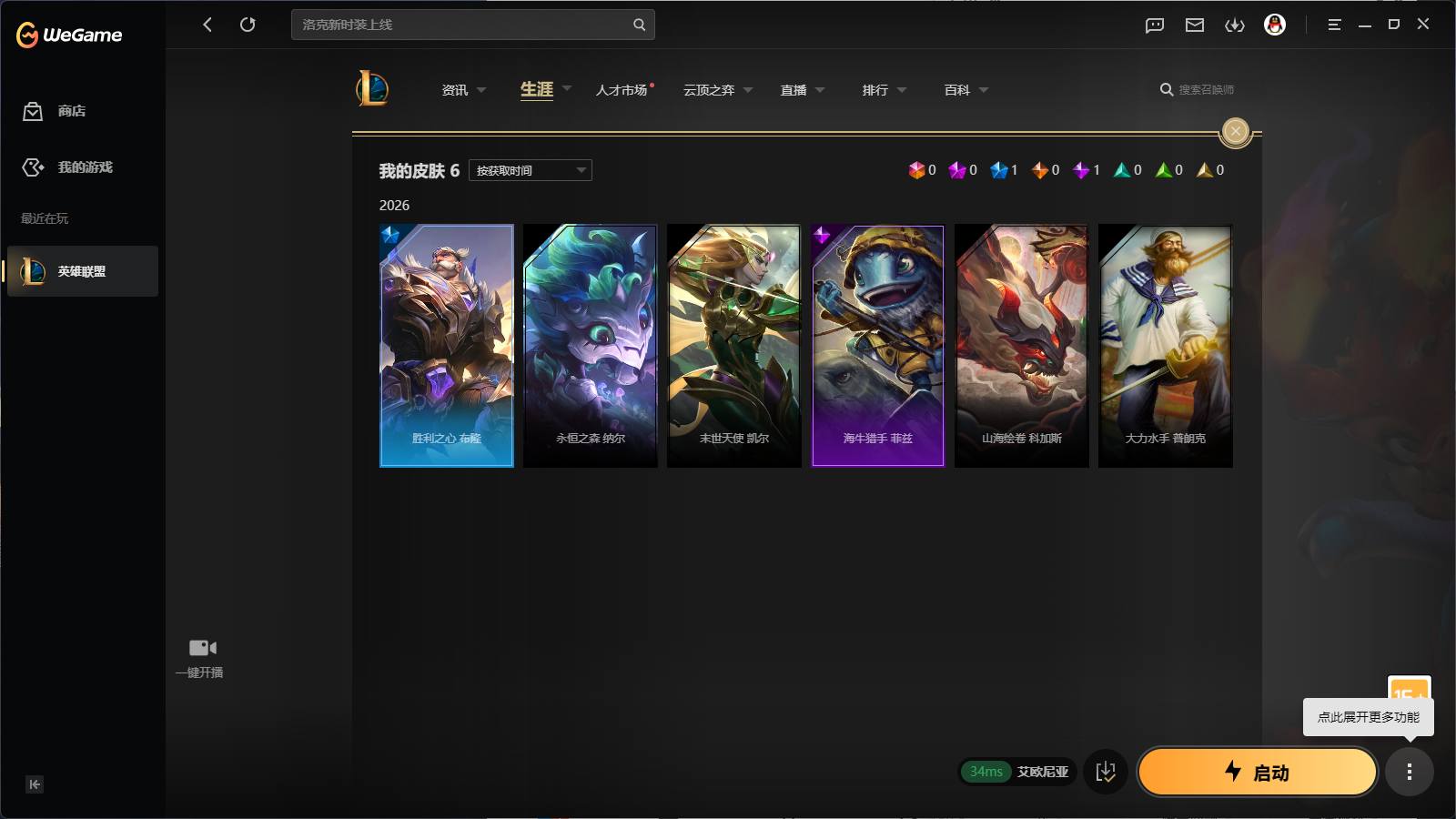Open the download manager icon in the title bar
Viewport: 1456px width, 819px height.
tap(1235, 25)
